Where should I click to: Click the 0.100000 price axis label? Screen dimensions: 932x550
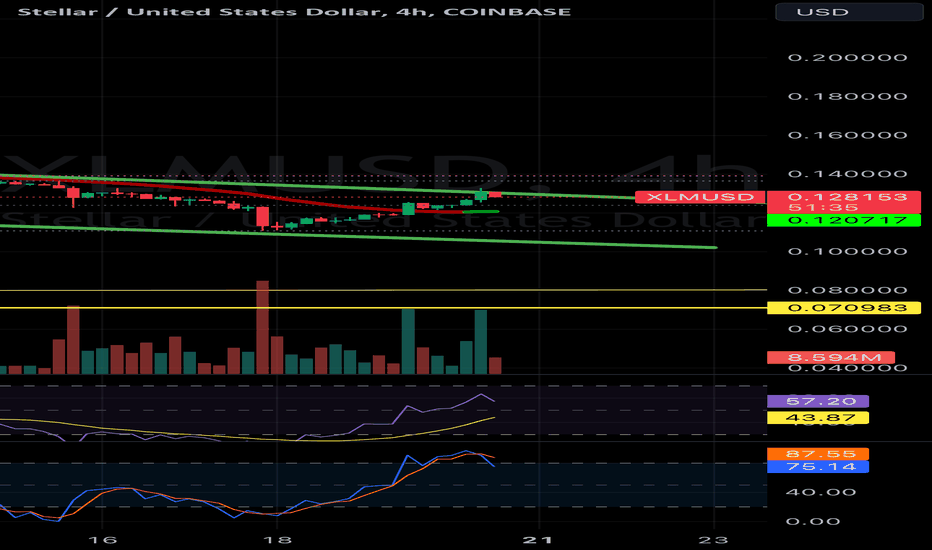pos(848,252)
